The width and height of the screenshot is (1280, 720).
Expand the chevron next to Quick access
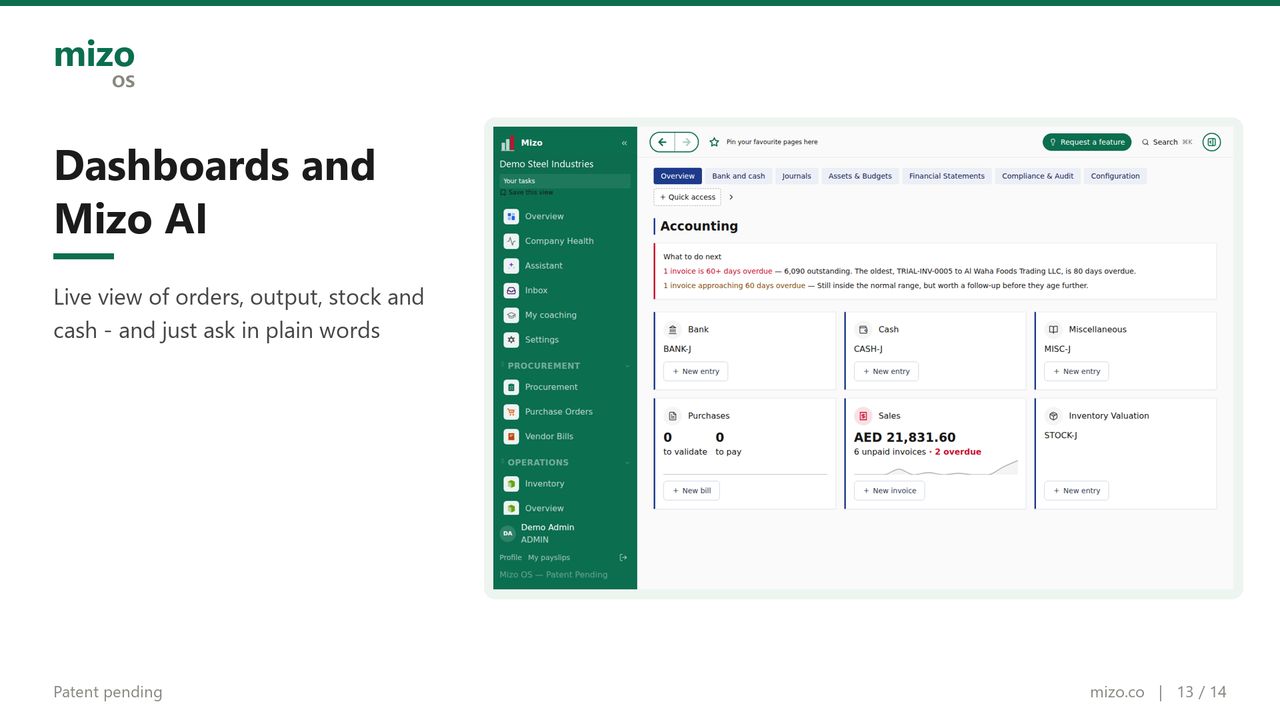click(x=731, y=197)
